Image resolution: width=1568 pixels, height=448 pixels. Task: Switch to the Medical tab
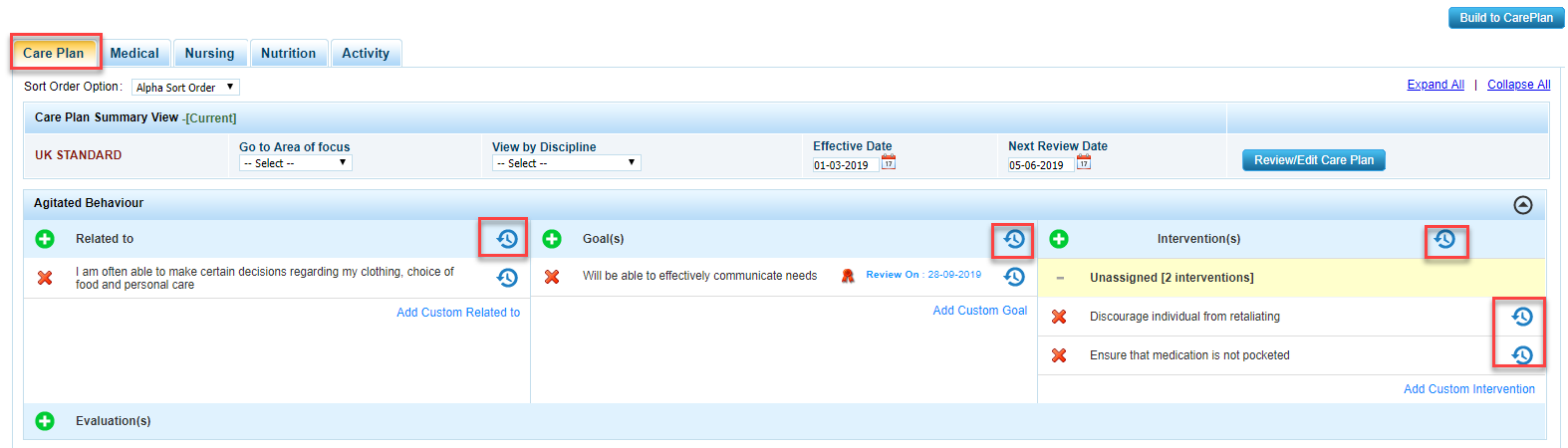click(x=134, y=54)
